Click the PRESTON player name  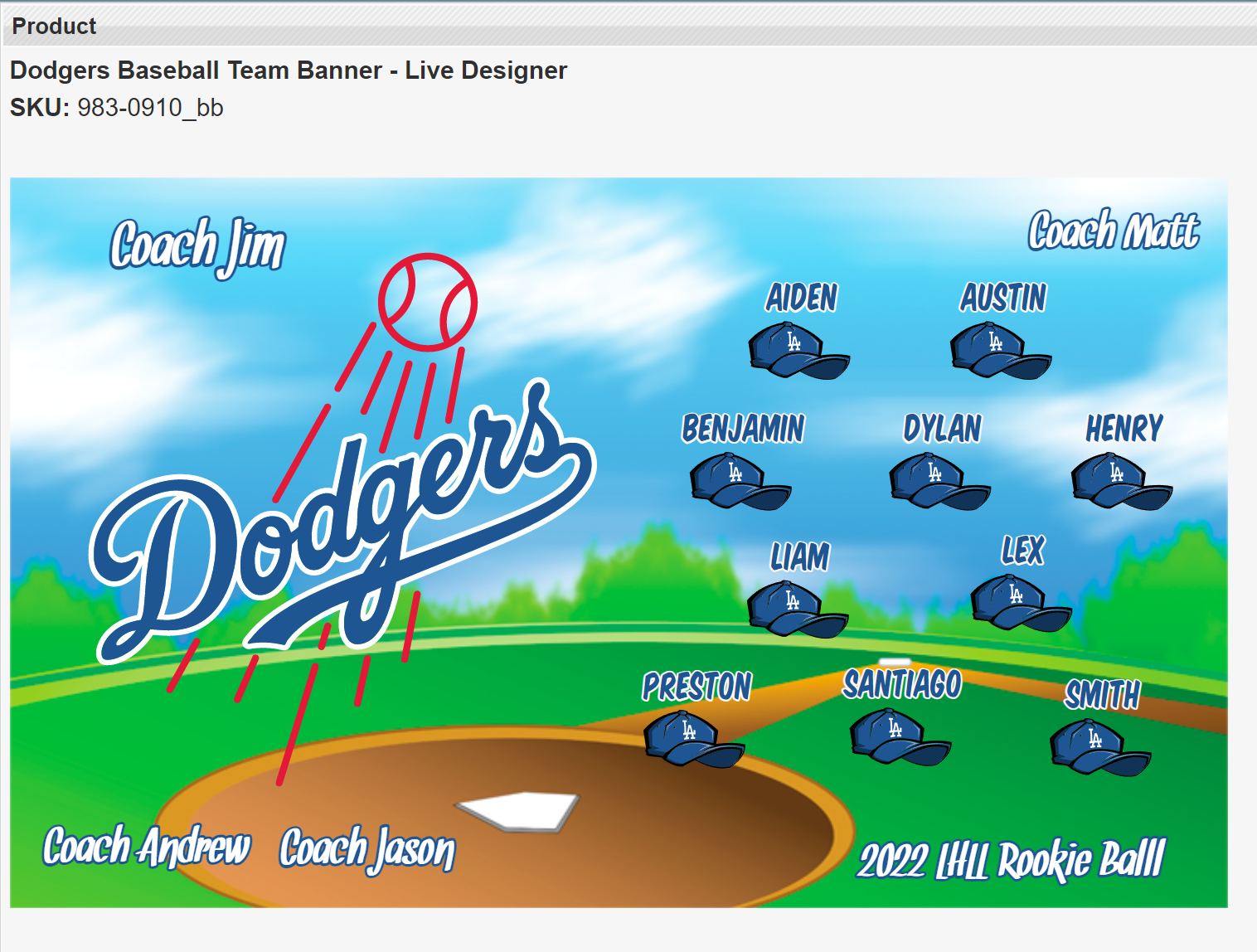(696, 687)
